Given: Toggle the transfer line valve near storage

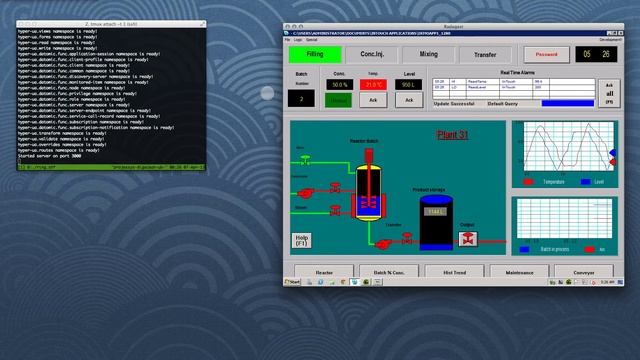Looking at the screenshot, I should click(x=407, y=238).
